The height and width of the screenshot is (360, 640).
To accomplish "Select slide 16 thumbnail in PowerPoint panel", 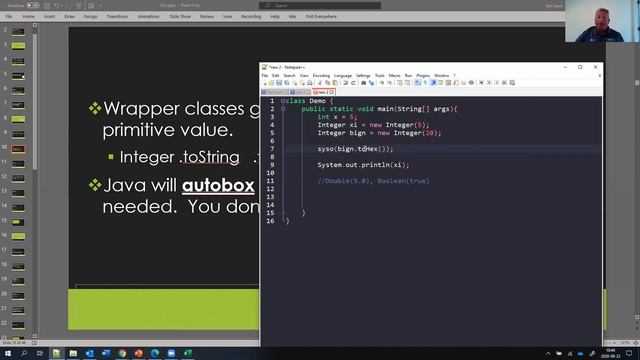I will coord(18,237).
